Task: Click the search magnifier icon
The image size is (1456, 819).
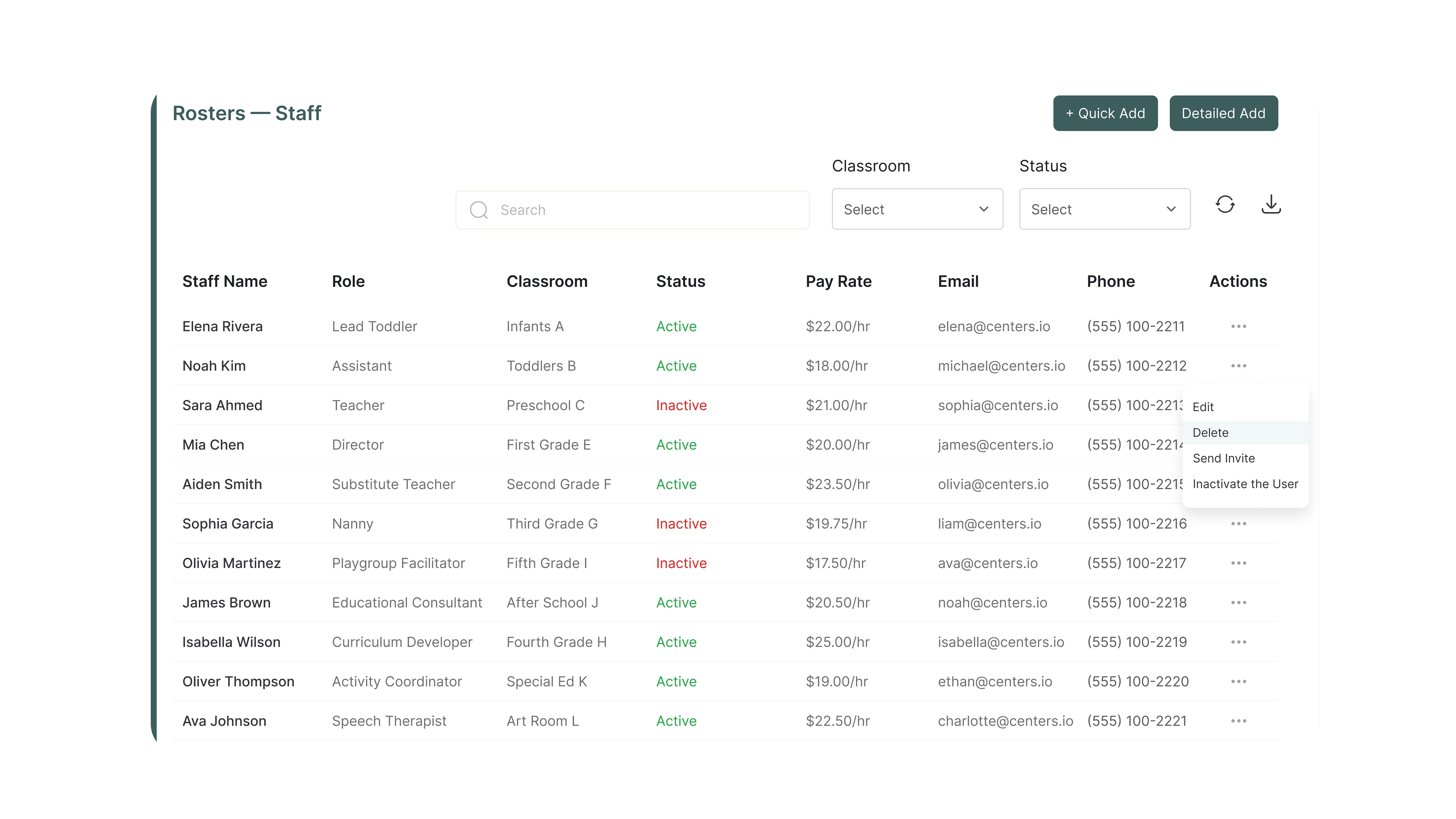Action: click(x=479, y=210)
